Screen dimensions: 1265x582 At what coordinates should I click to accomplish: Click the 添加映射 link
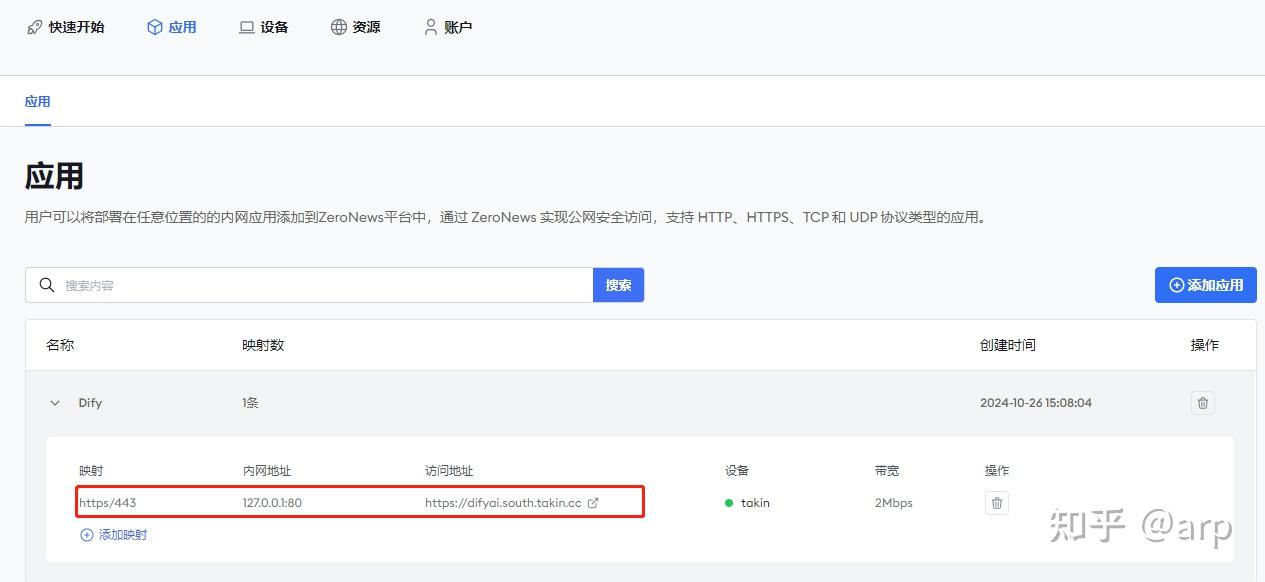(x=113, y=534)
